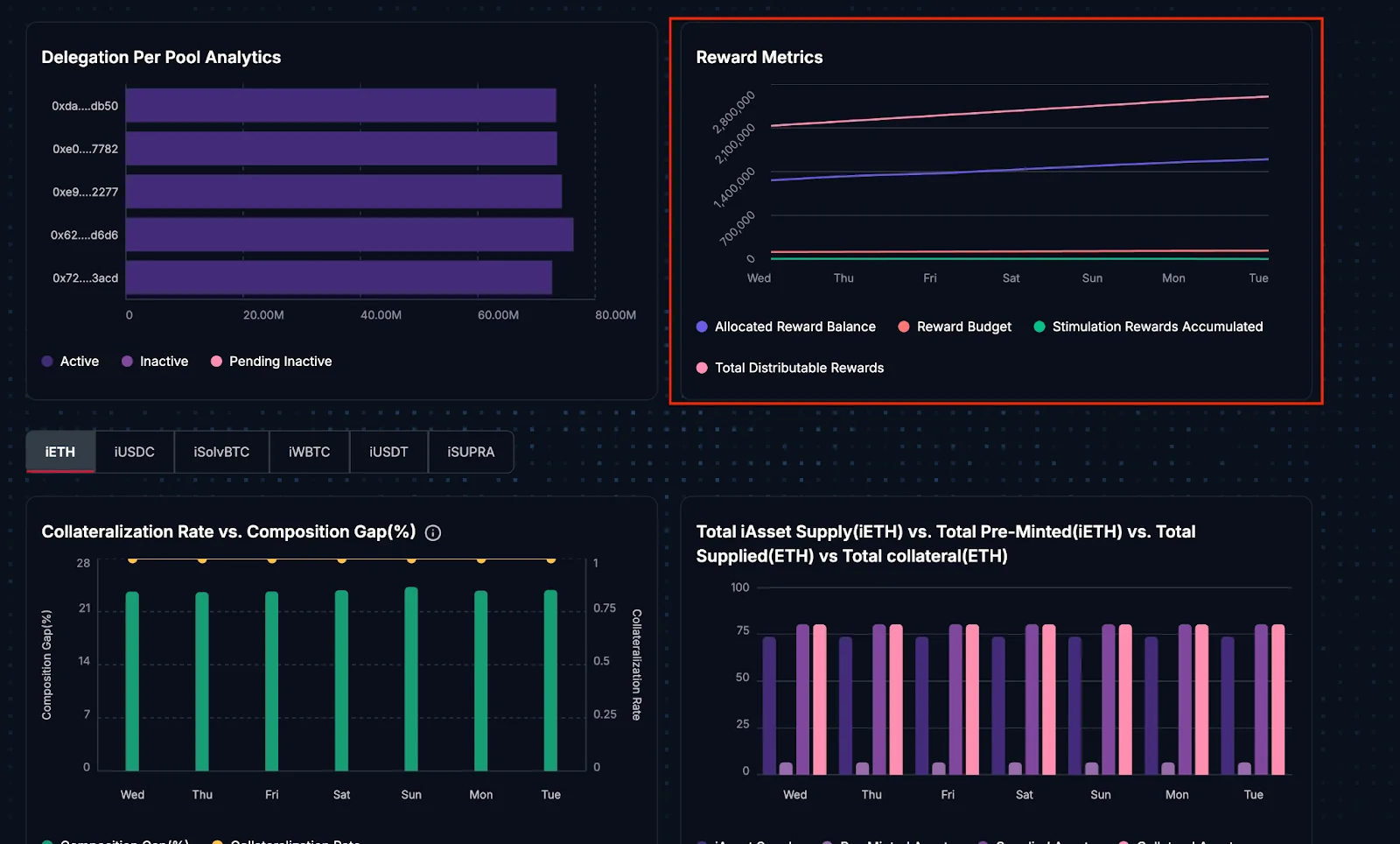The image size is (1400, 844).
Task: Click the 700,000 axis value in Reward Metrics
Action: 737,229
